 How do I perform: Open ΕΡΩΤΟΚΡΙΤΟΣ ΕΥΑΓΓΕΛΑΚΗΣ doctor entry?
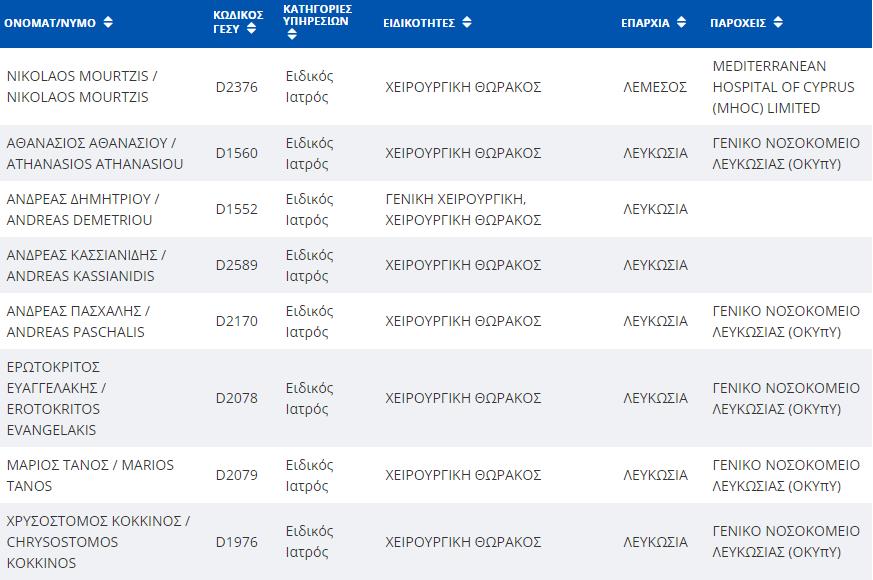(x=56, y=399)
